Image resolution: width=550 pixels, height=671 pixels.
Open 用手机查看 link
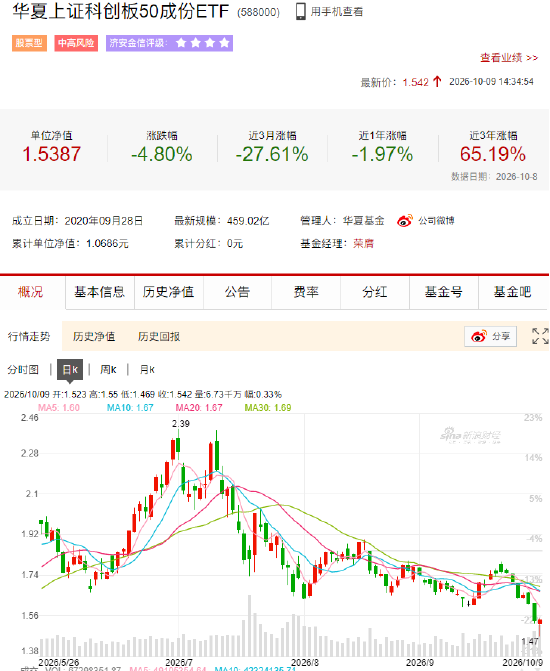[x=337, y=12]
